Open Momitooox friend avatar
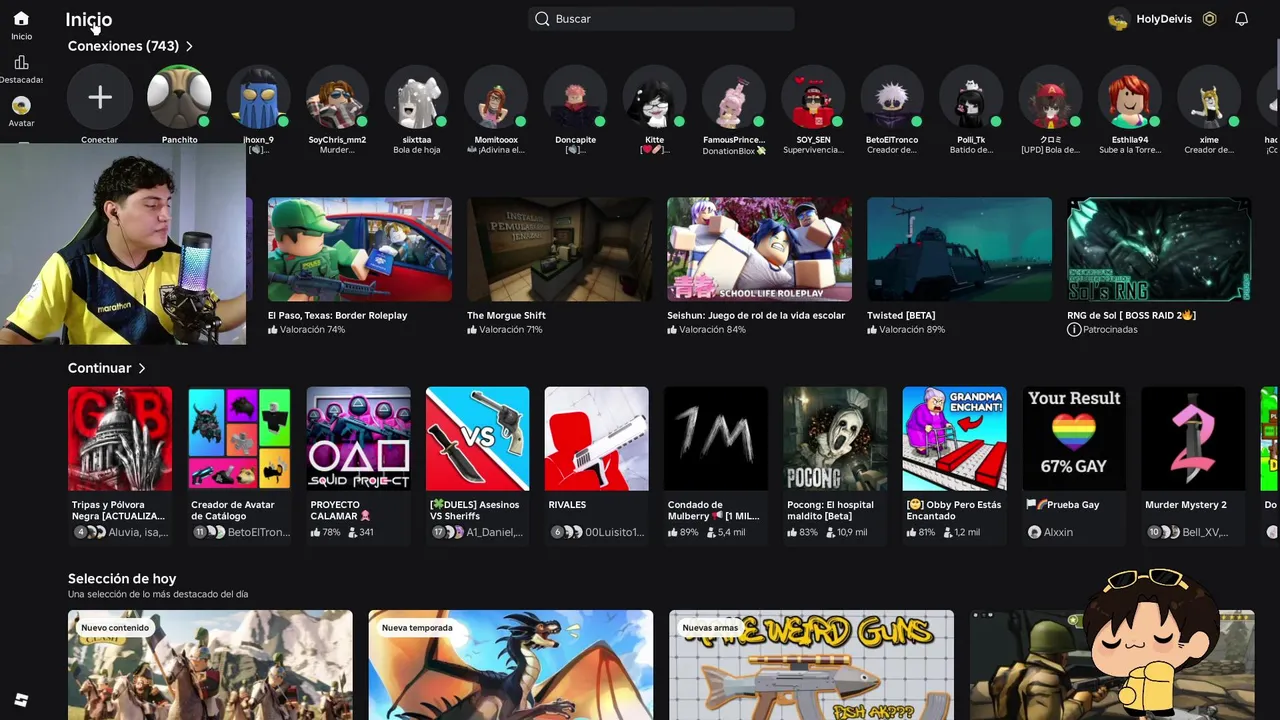The width and height of the screenshot is (1280, 720). click(496, 97)
